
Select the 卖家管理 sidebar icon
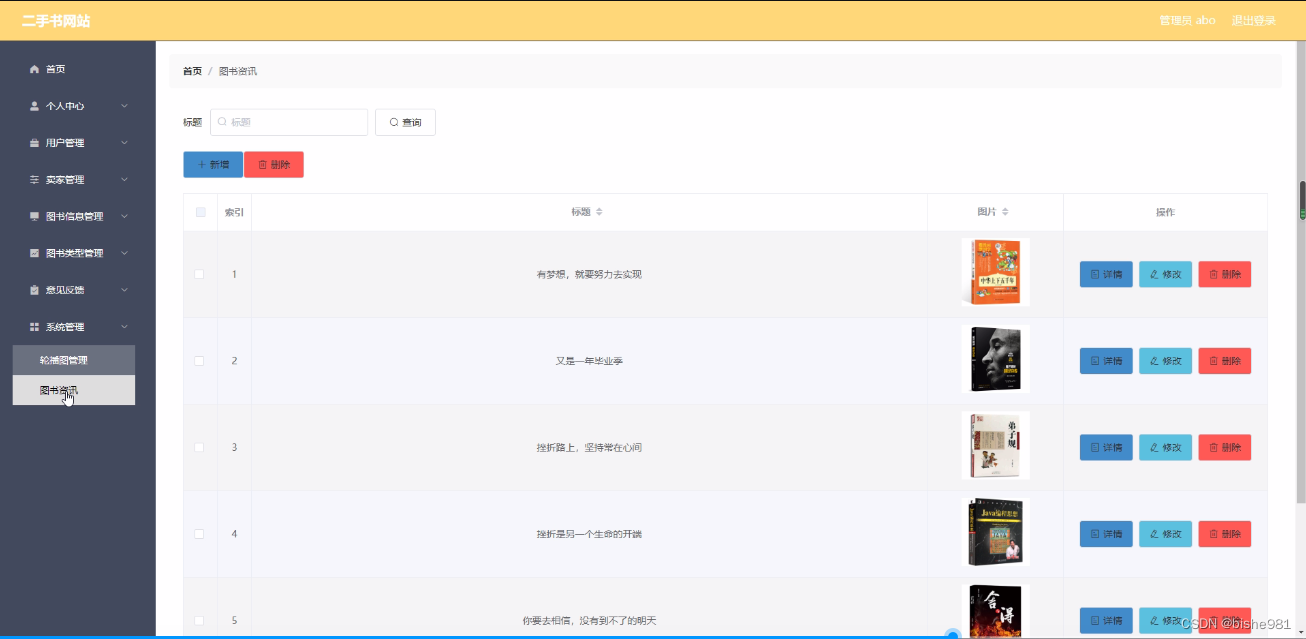(x=33, y=179)
